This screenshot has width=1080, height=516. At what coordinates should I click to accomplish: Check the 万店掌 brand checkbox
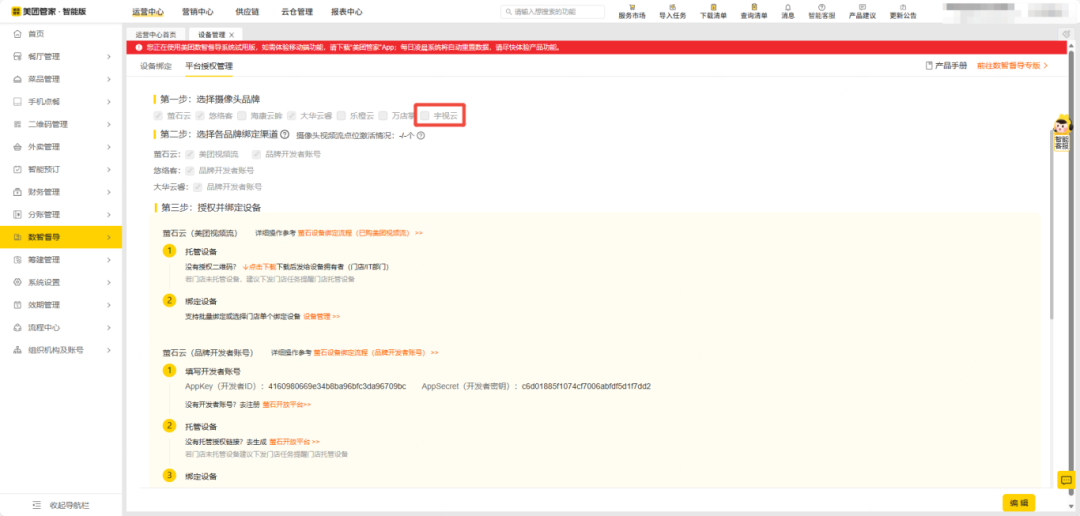pos(383,116)
